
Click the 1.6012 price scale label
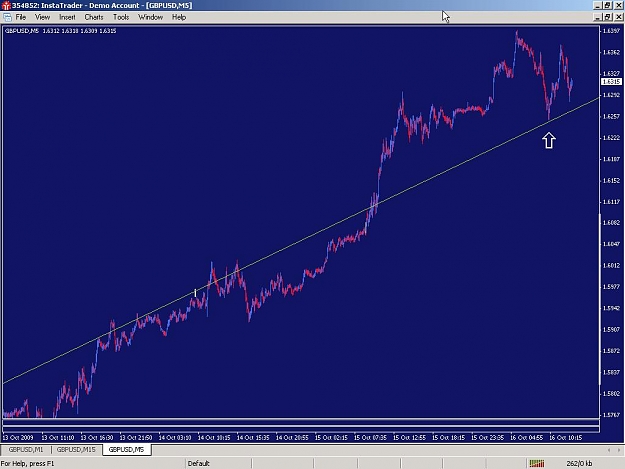[611, 265]
